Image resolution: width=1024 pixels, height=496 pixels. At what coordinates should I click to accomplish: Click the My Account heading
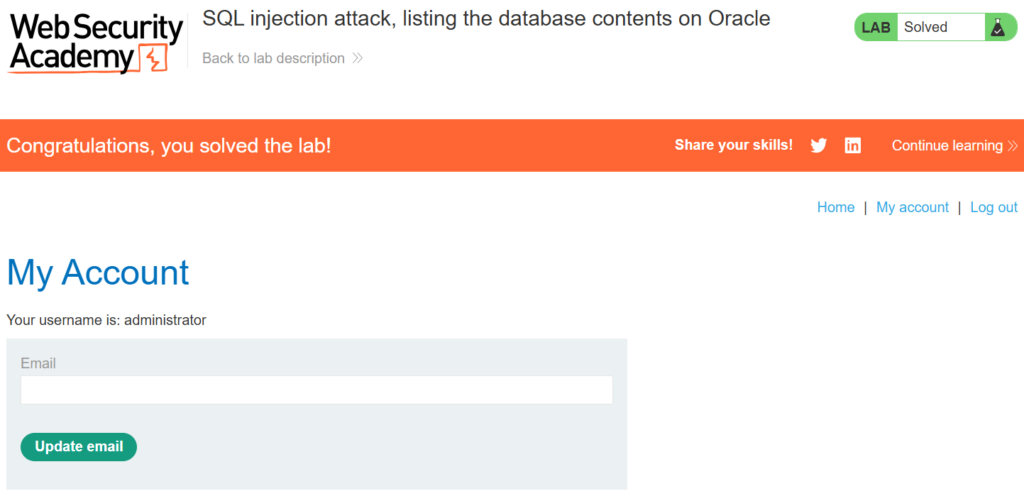coord(98,272)
